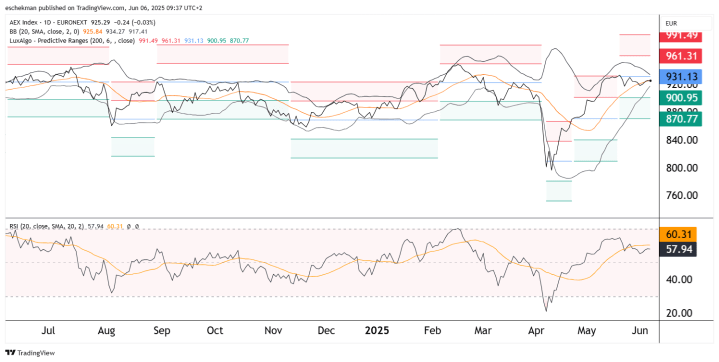Click the orange 60.31 RSI axis label
Screen dimensions: 719x362
(x=677, y=234)
